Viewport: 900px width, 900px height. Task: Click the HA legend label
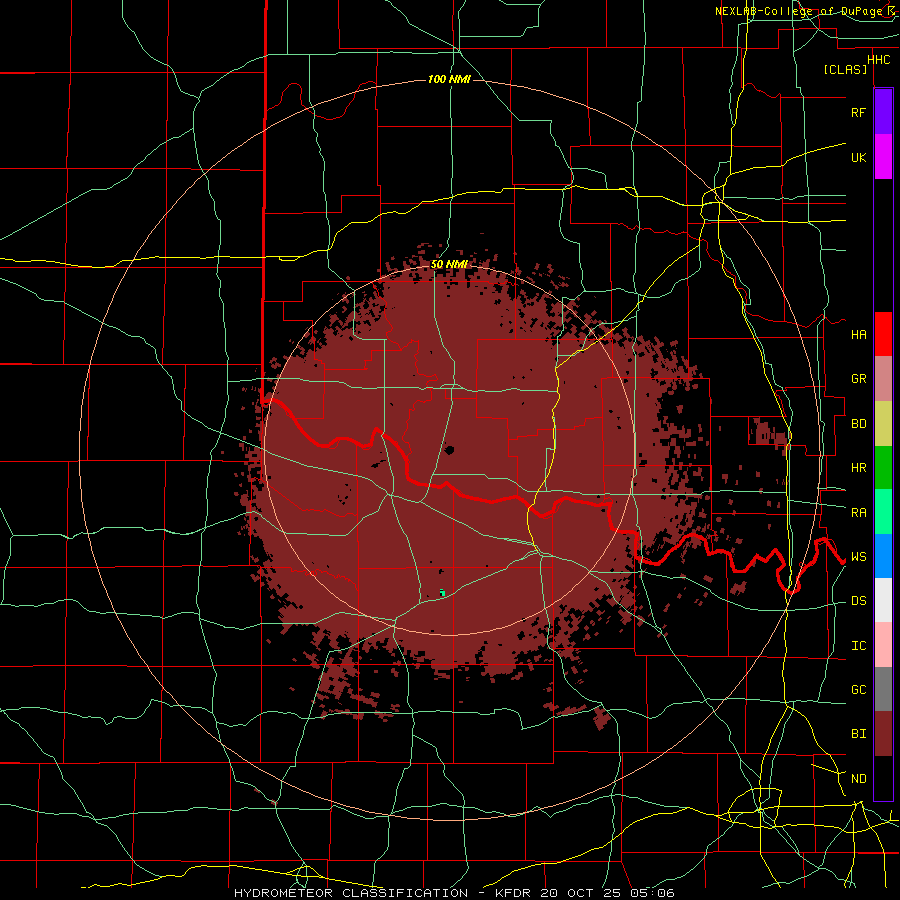[858, 334]
